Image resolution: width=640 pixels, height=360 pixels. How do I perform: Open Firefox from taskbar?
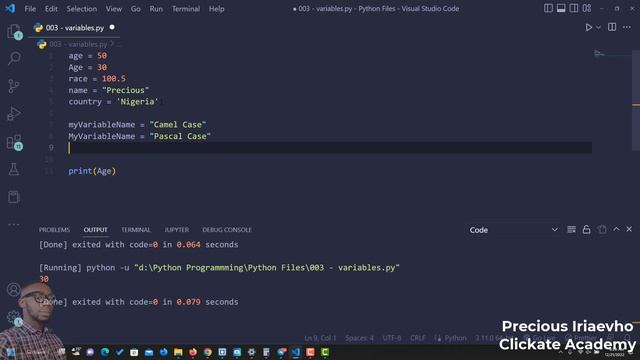pyautogui.click(x=193, y=352)
